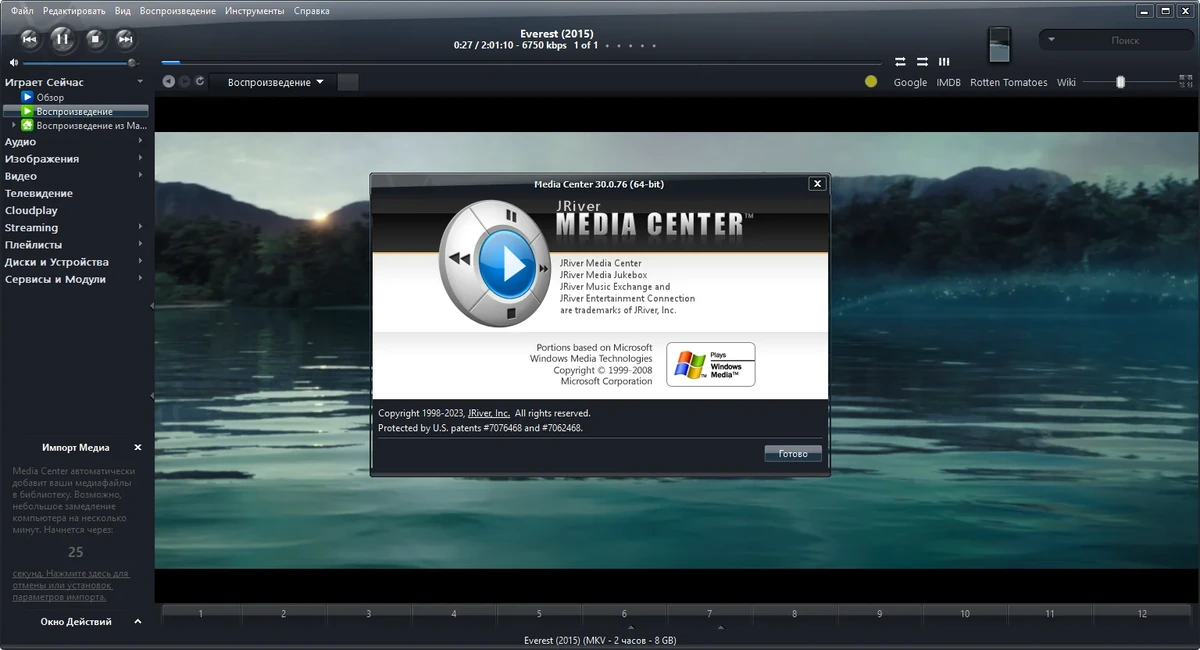Click the import cancel link text

coord(70,585)
